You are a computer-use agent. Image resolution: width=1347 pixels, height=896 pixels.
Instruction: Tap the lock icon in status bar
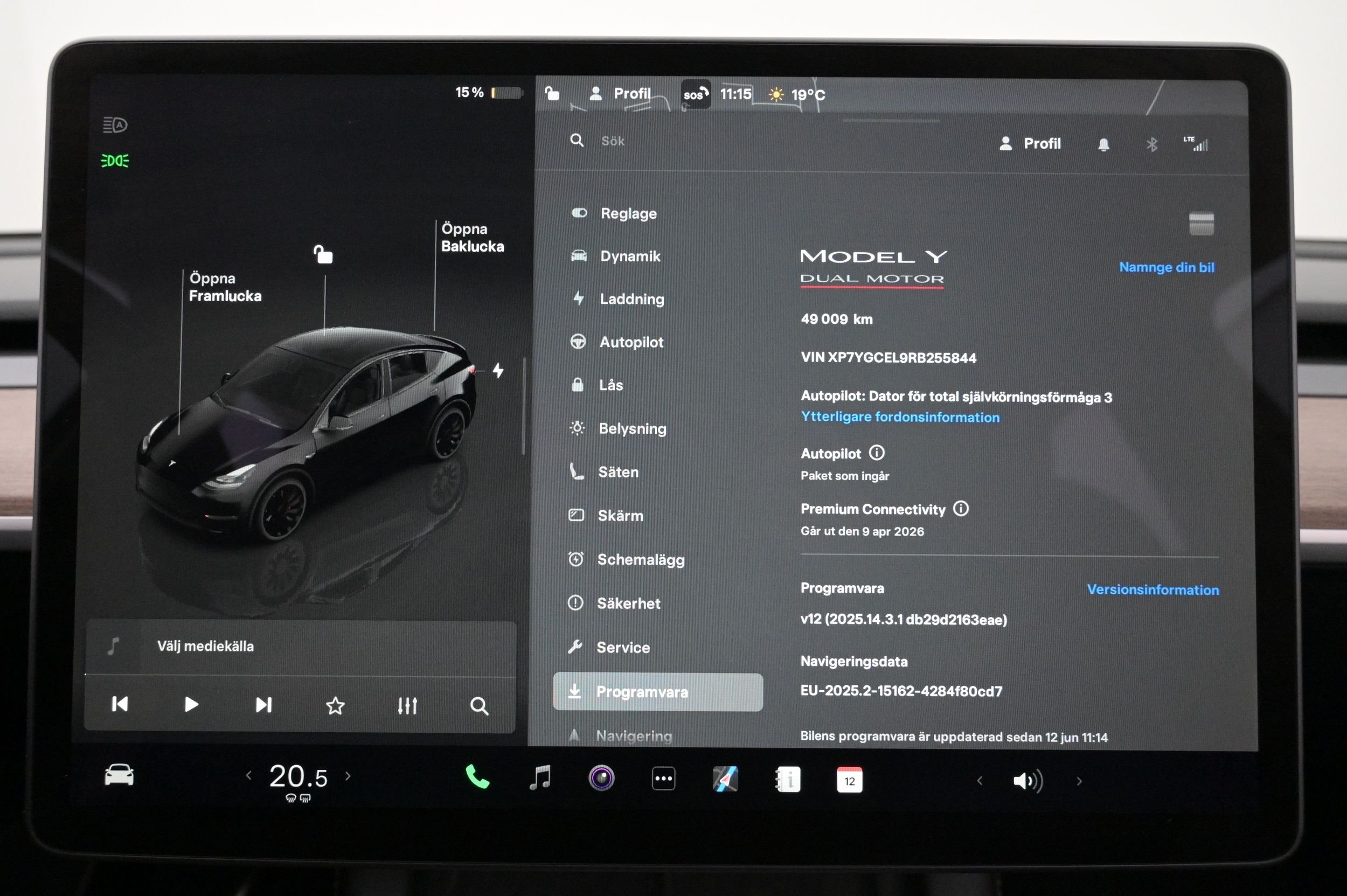coord(552,93)
